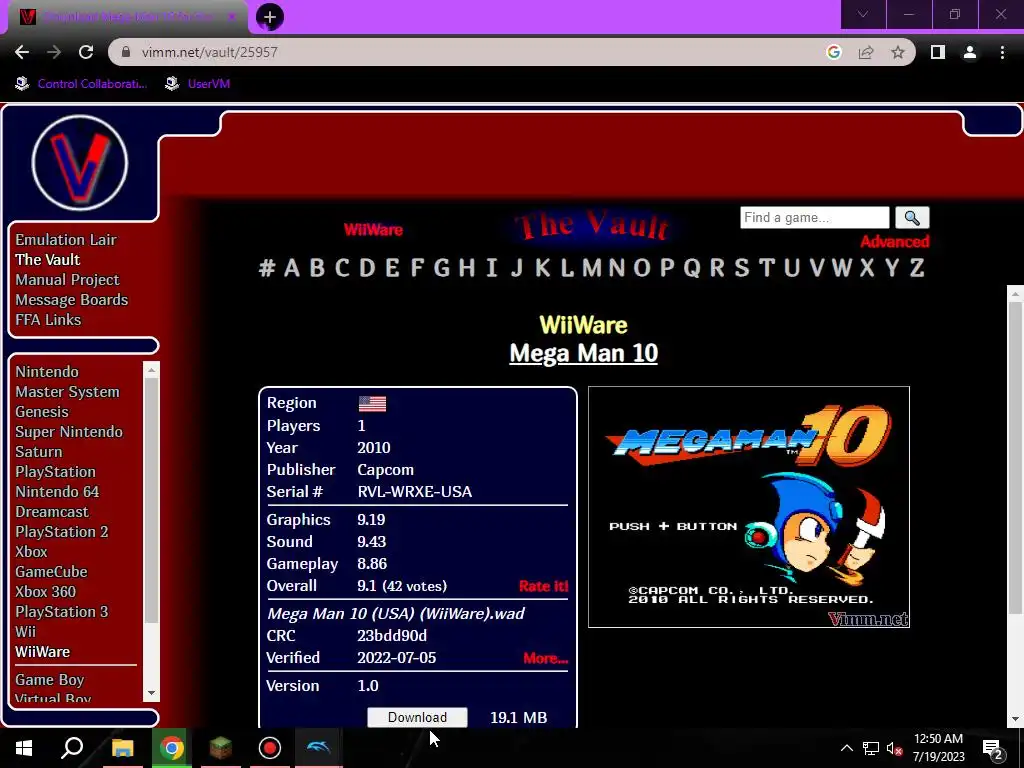
Task: Click the Rate it! link
Action: tap(543, 586)
